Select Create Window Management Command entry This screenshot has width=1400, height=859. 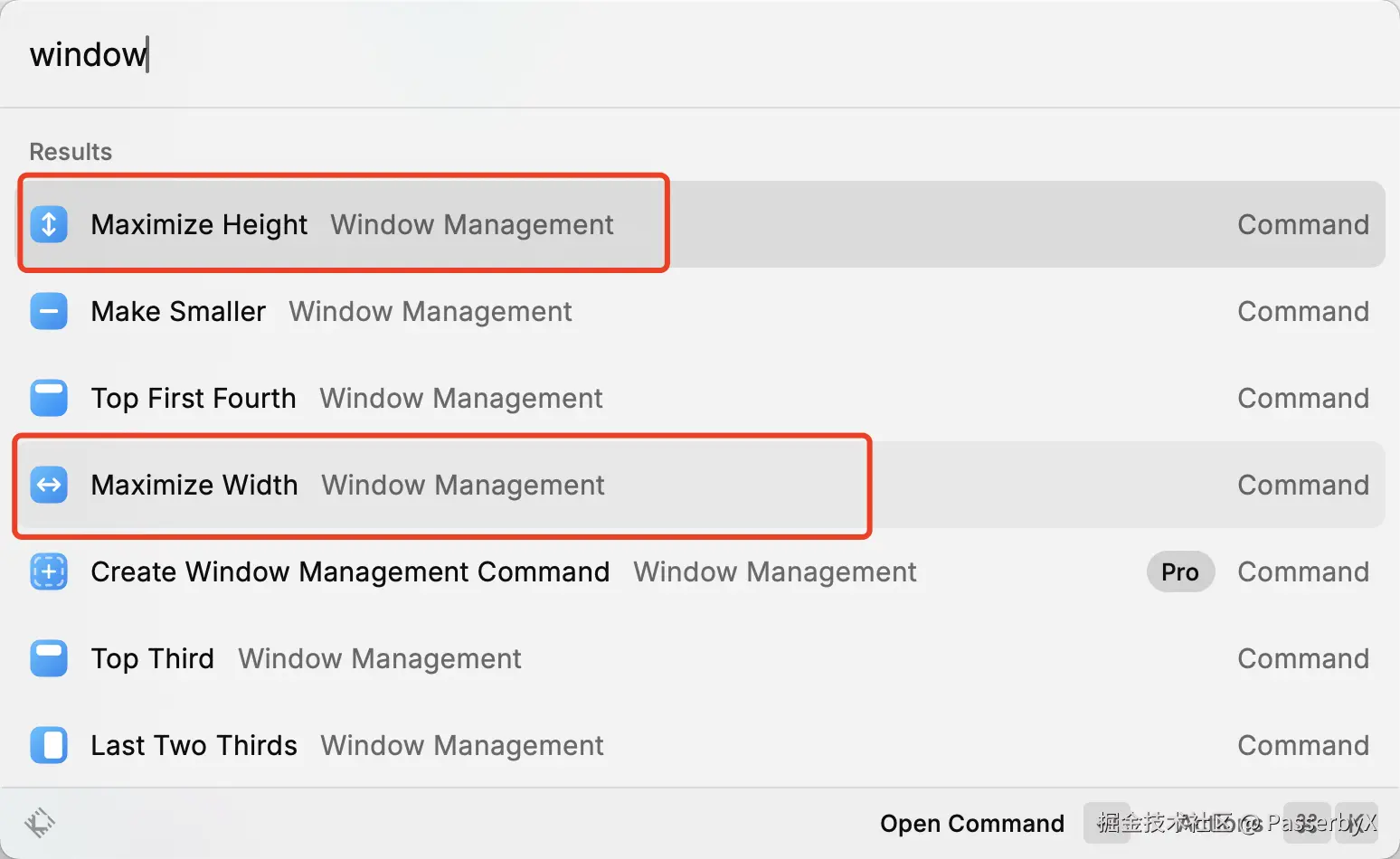[x=350, y=571]
